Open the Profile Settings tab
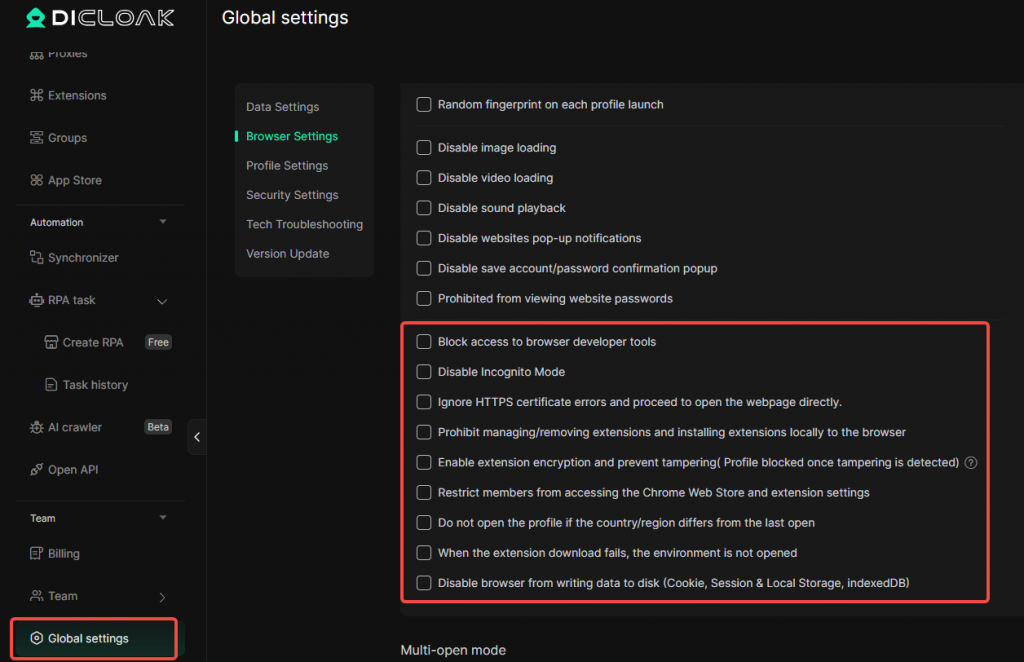This screenshot has width=1024, height=662. (x=287, y=166)
